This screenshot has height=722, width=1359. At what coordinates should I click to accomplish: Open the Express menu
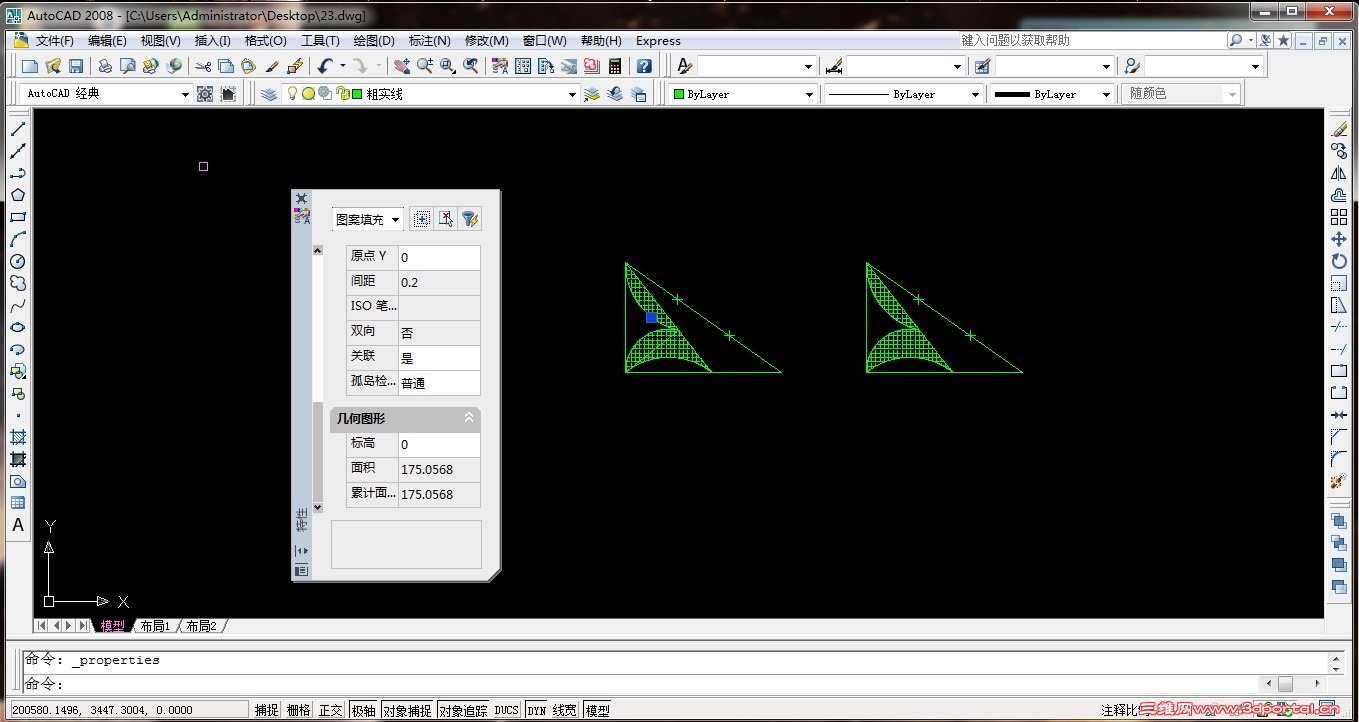pyautogui.click(x=658, y=41)
